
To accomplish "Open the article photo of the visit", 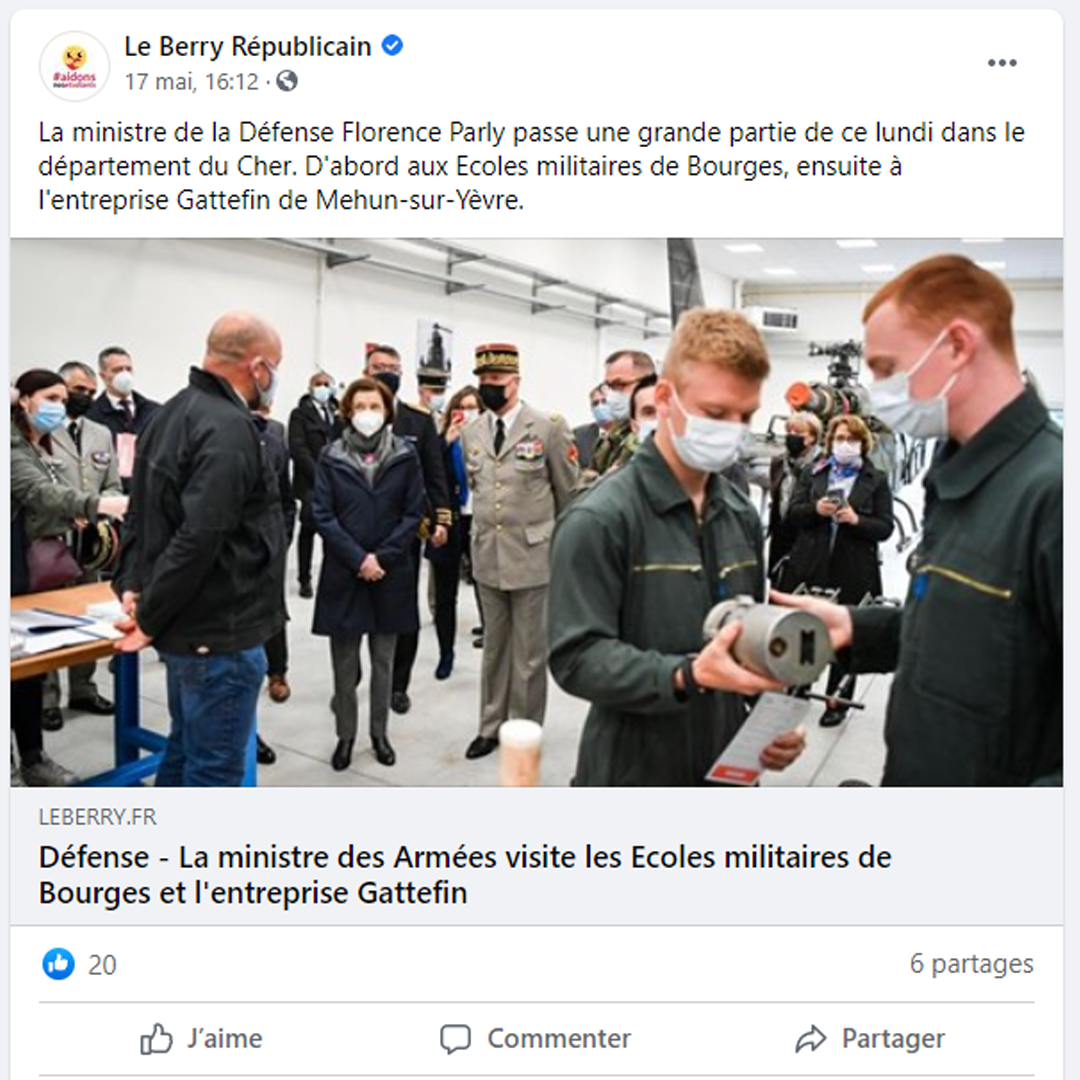I will [x=537, y=512].
